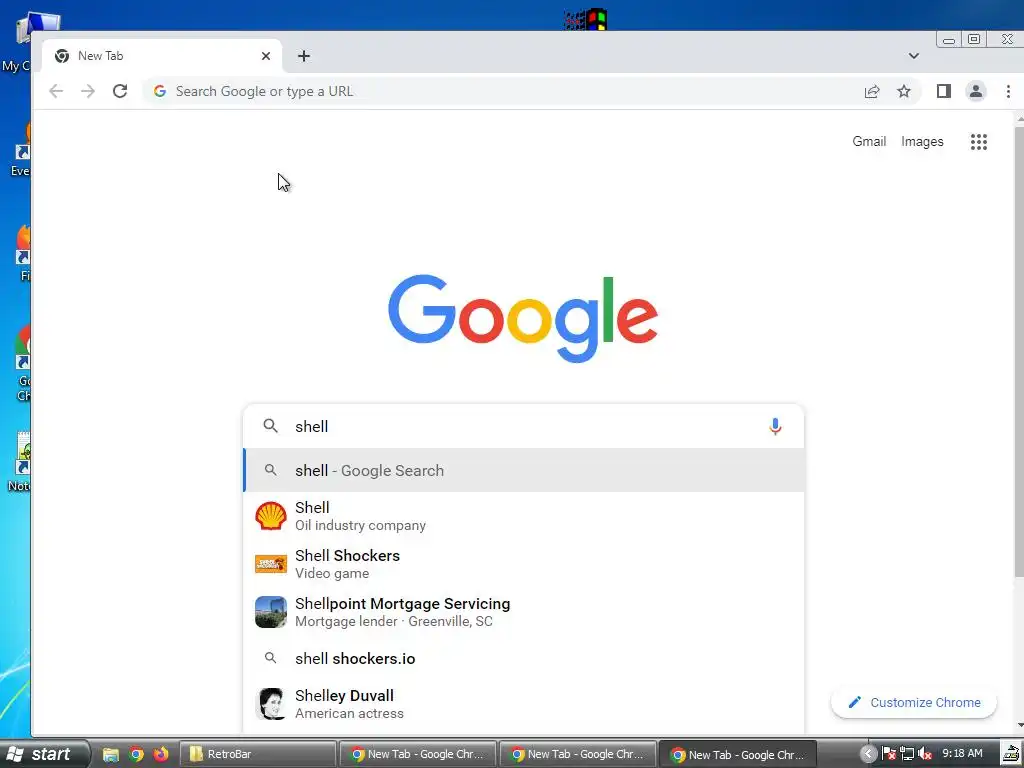Click the share page icon
This screenshot has width=1024, height=768.
872,91
